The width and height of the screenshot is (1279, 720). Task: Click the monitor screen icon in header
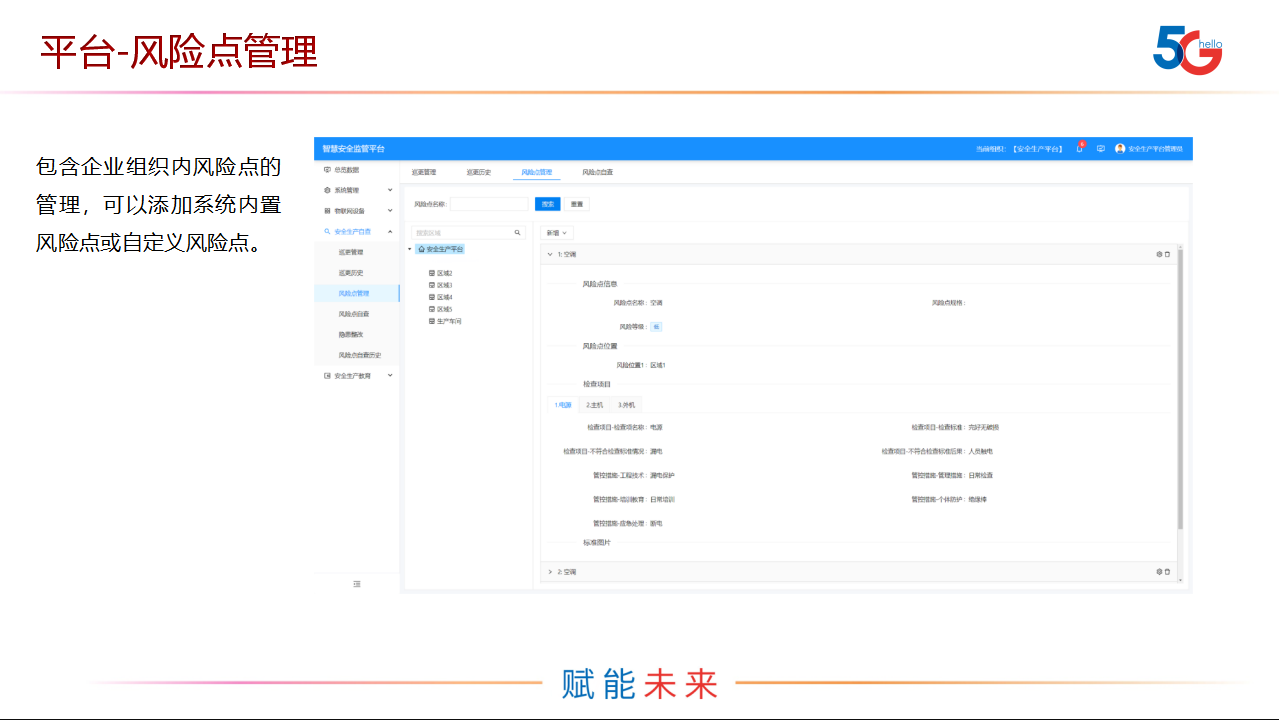coord(1100,149)
